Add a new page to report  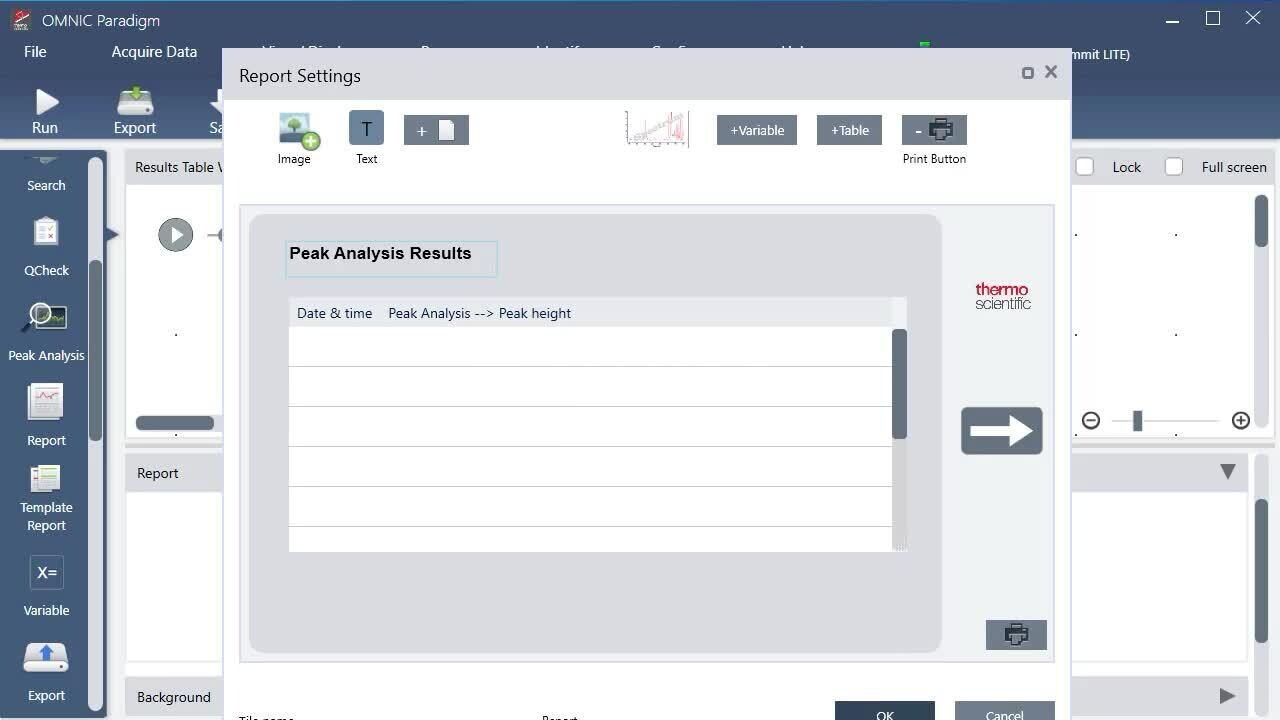tap(436, 130)
